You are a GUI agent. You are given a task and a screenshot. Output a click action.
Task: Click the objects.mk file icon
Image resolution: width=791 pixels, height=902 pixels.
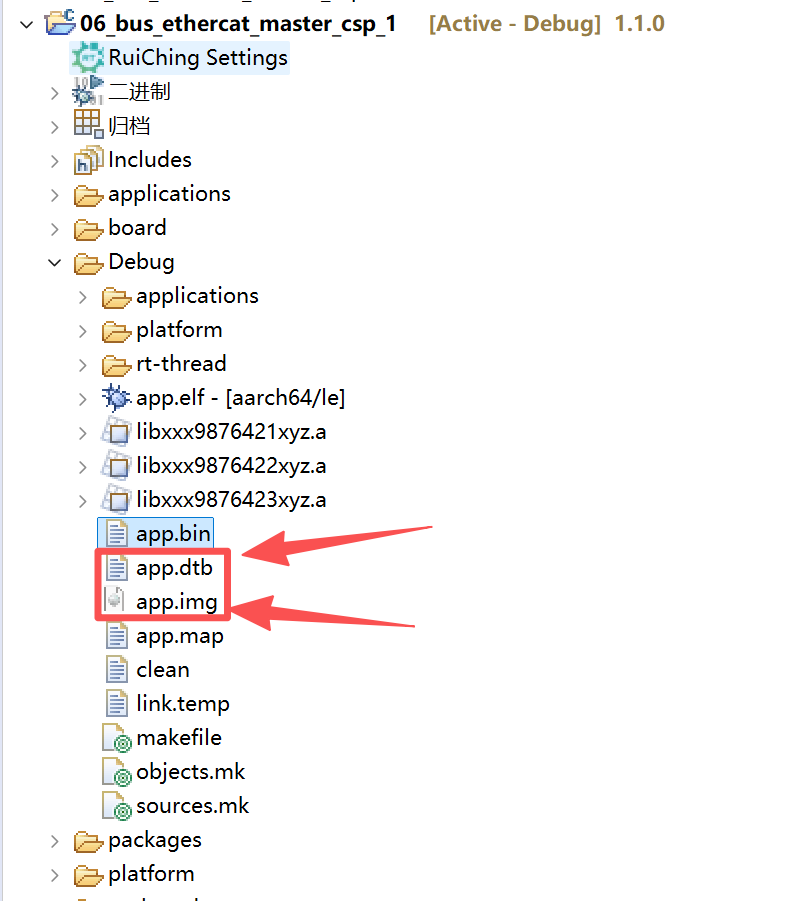pyautogui.click(x=117, y=771)
